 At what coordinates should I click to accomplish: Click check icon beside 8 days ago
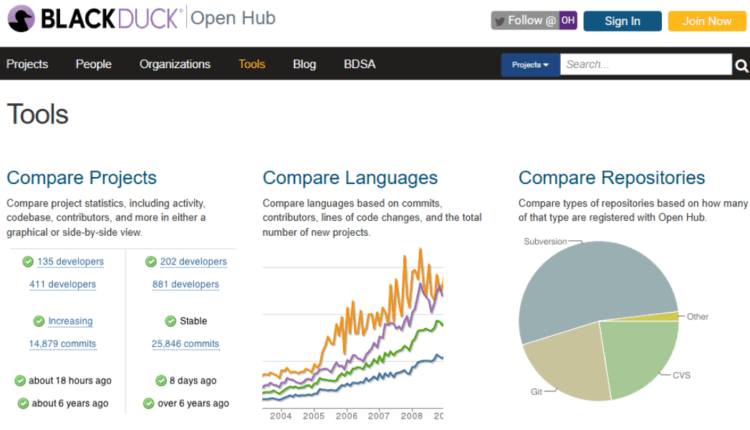161,381
